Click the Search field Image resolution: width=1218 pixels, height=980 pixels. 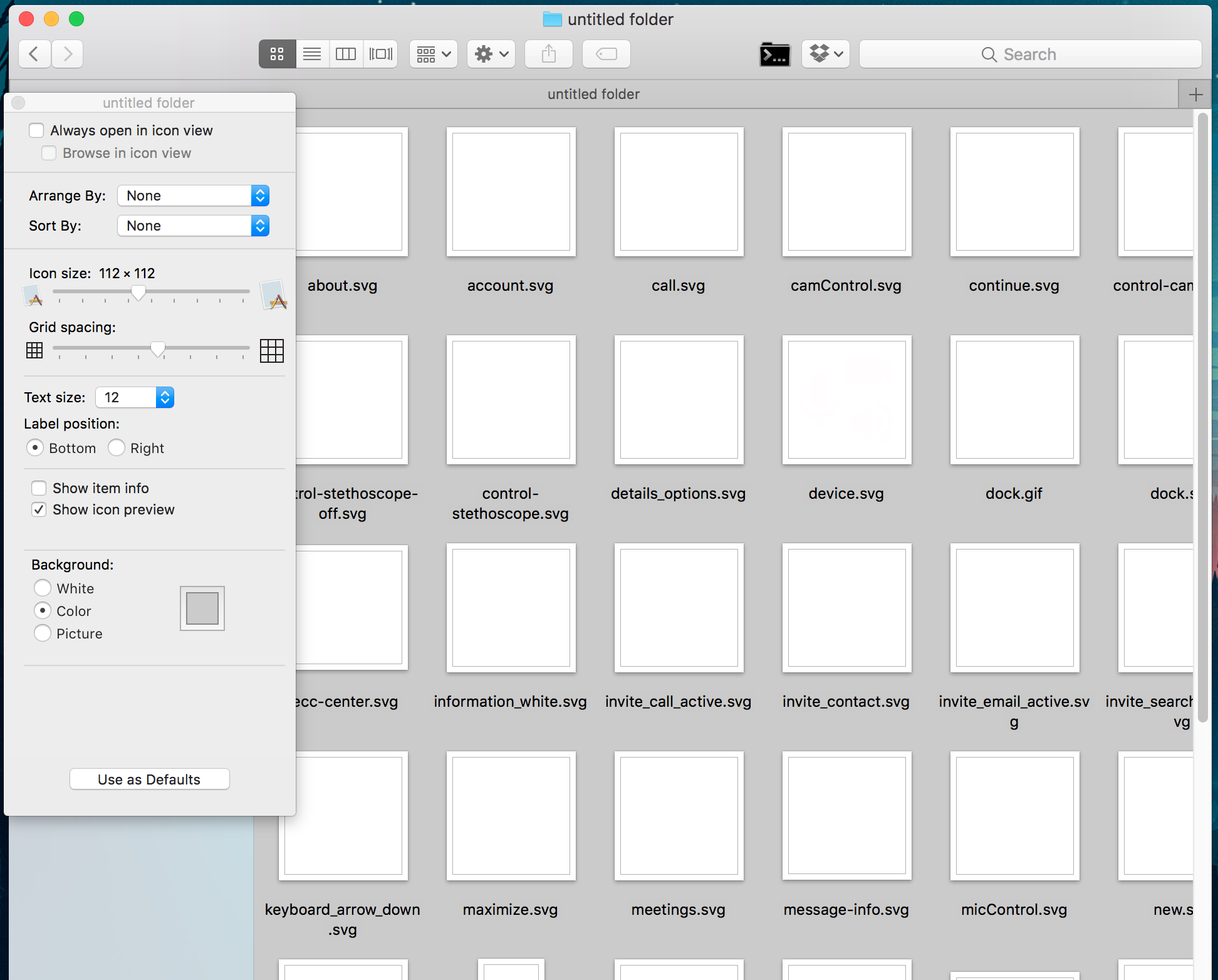1030,55
